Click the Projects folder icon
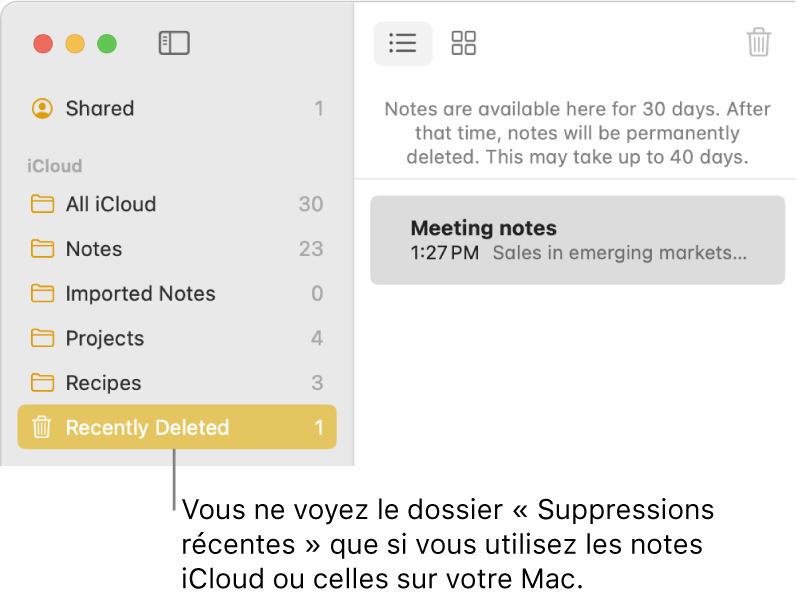The width and height of the screenshot is (798, 601). 42,338
